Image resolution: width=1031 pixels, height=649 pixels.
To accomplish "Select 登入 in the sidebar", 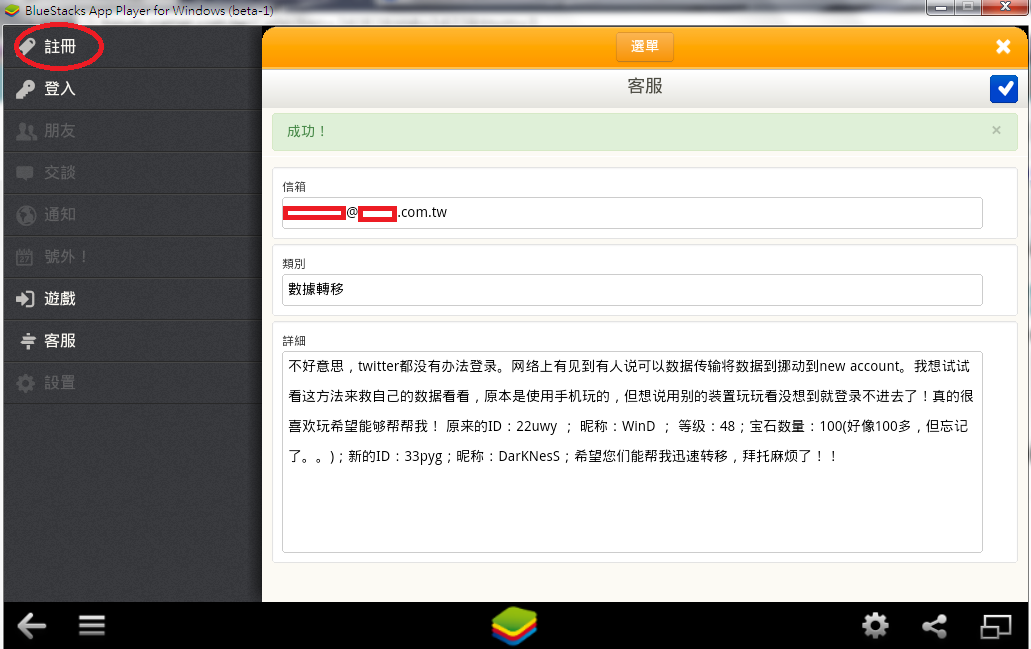I will tap(60, 89).
